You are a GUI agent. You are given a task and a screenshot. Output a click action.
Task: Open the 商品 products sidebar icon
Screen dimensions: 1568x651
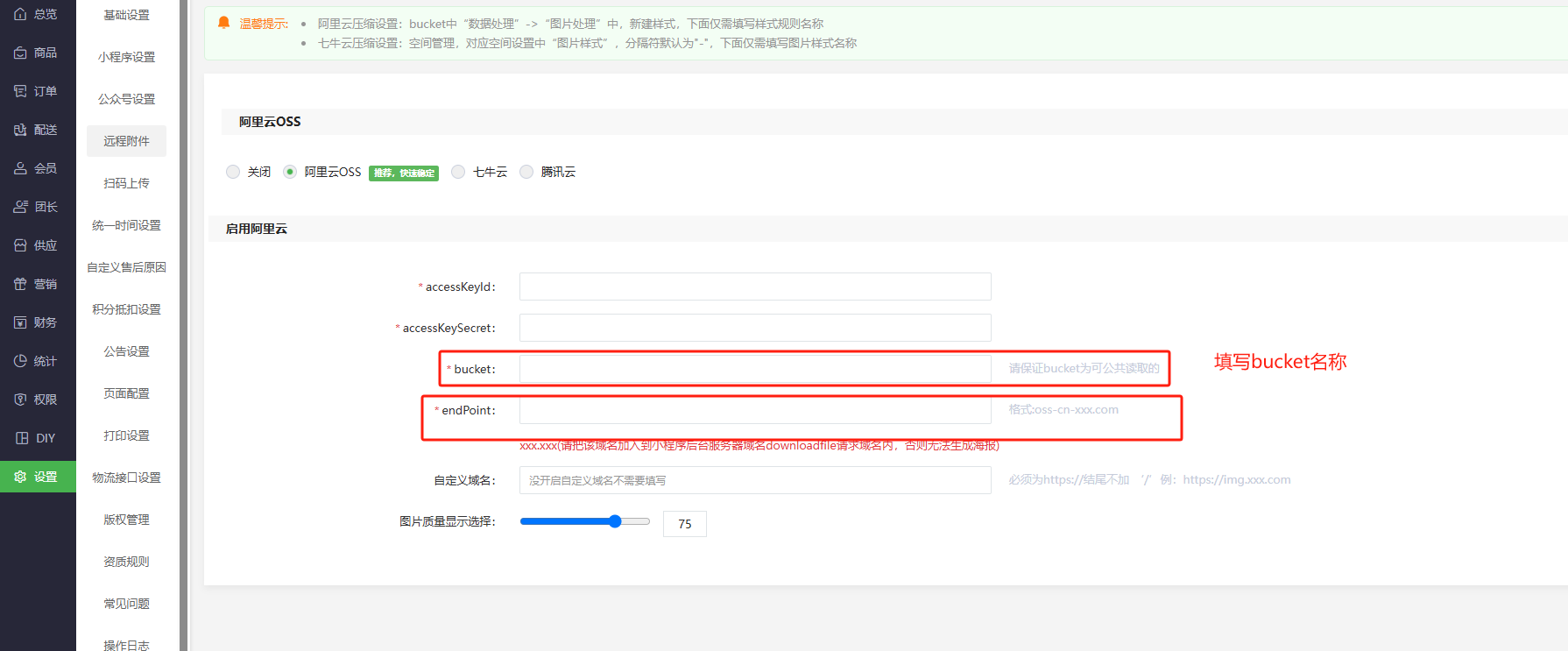click(20, 53)
